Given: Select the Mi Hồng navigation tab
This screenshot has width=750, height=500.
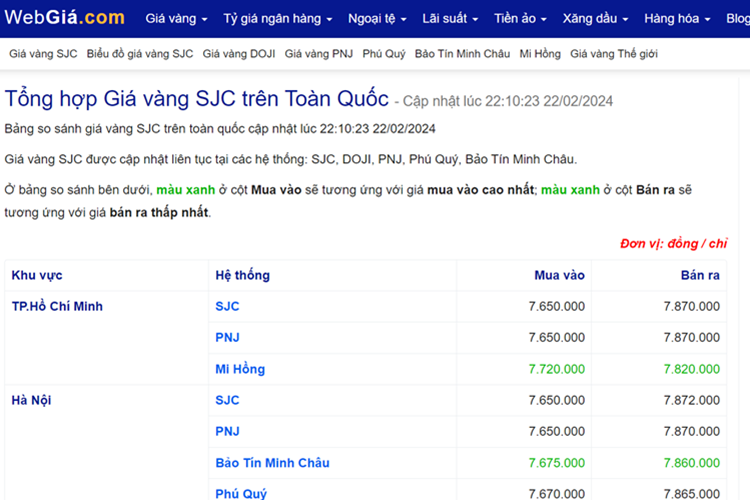Looking at the screenshot, I should click(x=540, y=54).
